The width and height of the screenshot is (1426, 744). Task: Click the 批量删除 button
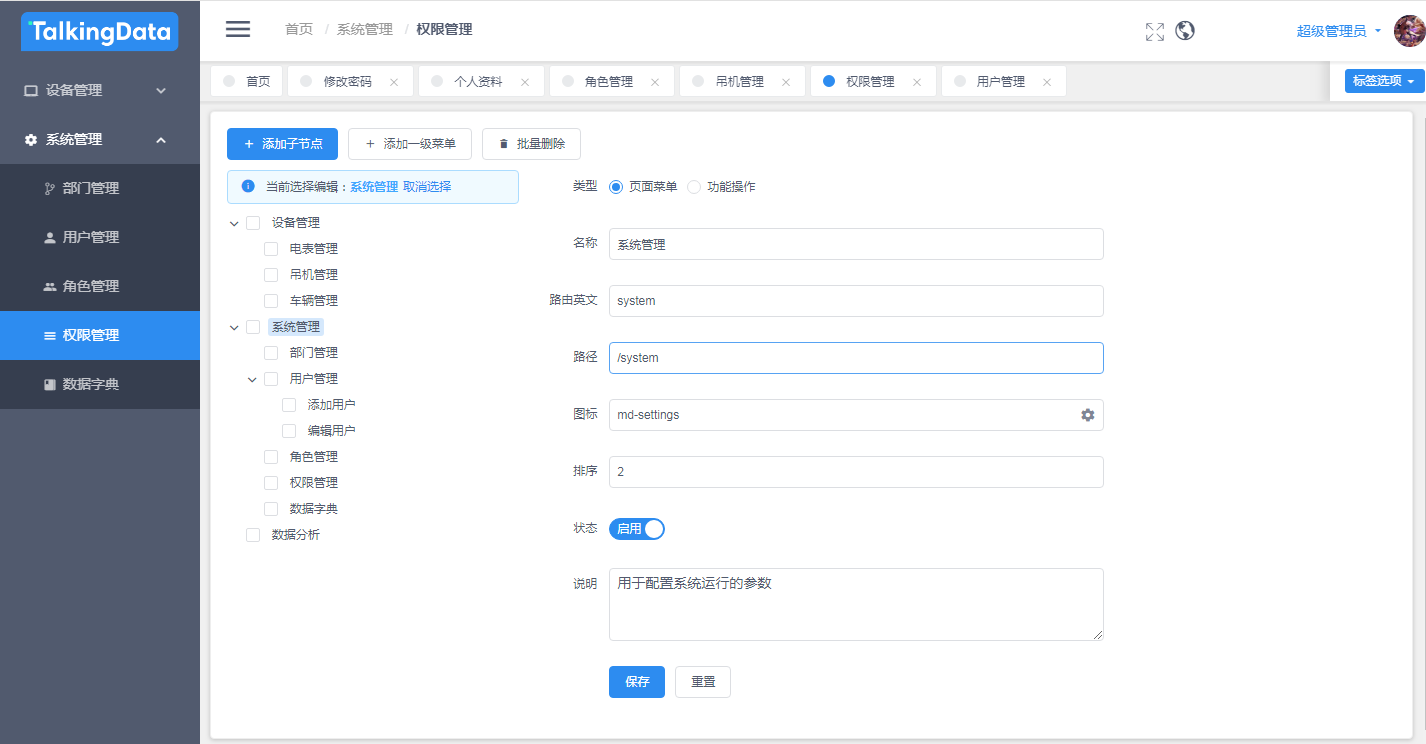coord(531,144)
